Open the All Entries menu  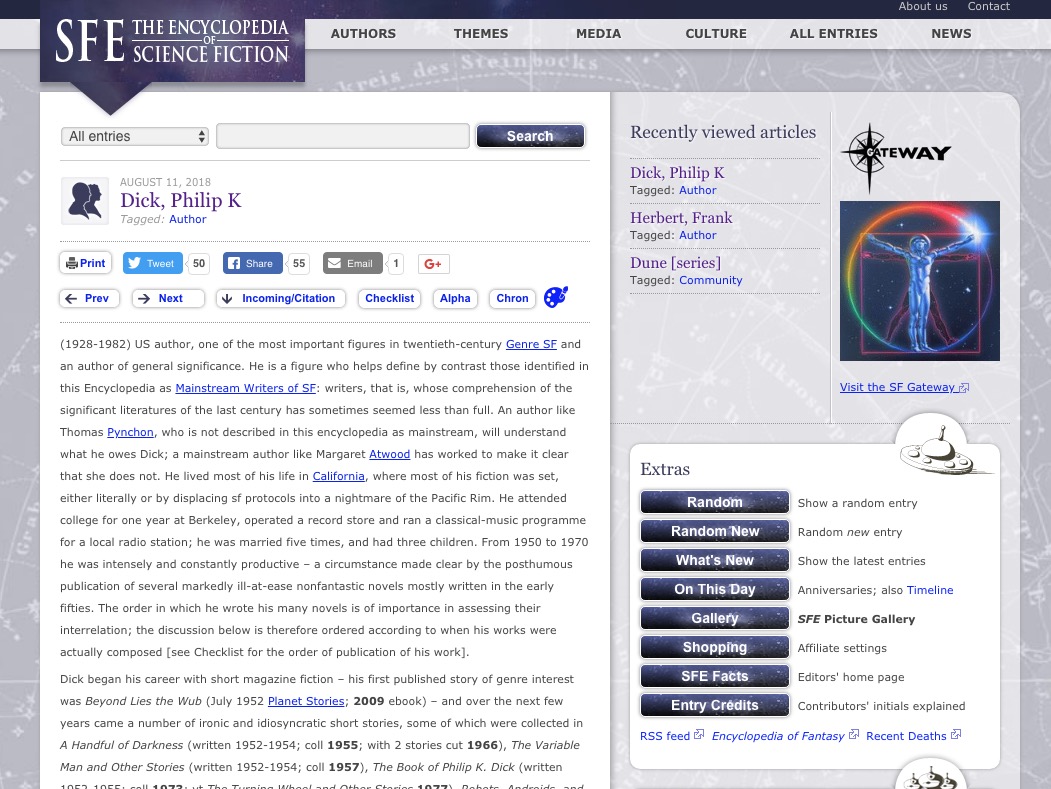[833, 34]
